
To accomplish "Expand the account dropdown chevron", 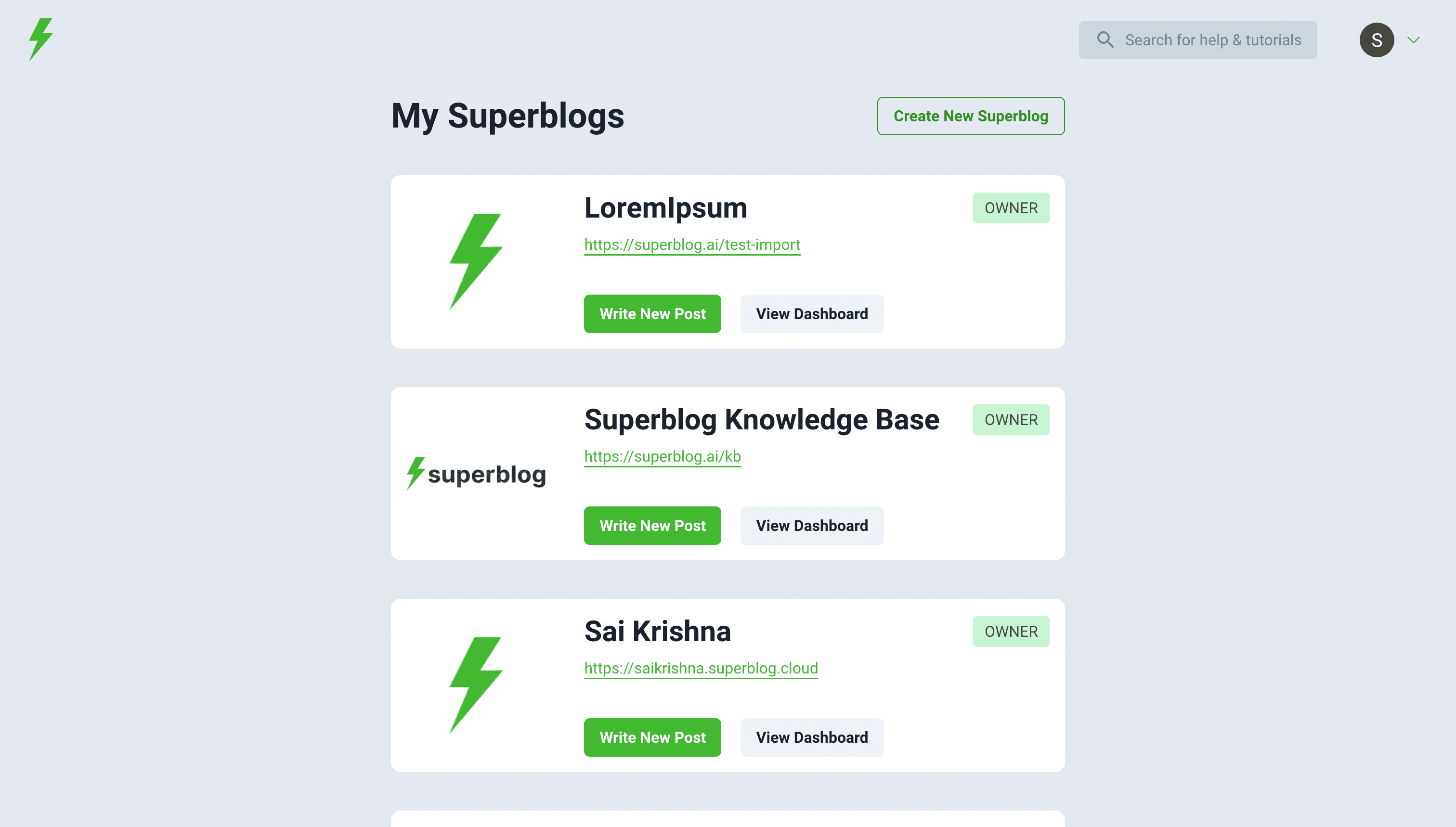I will pos(1414,40).
